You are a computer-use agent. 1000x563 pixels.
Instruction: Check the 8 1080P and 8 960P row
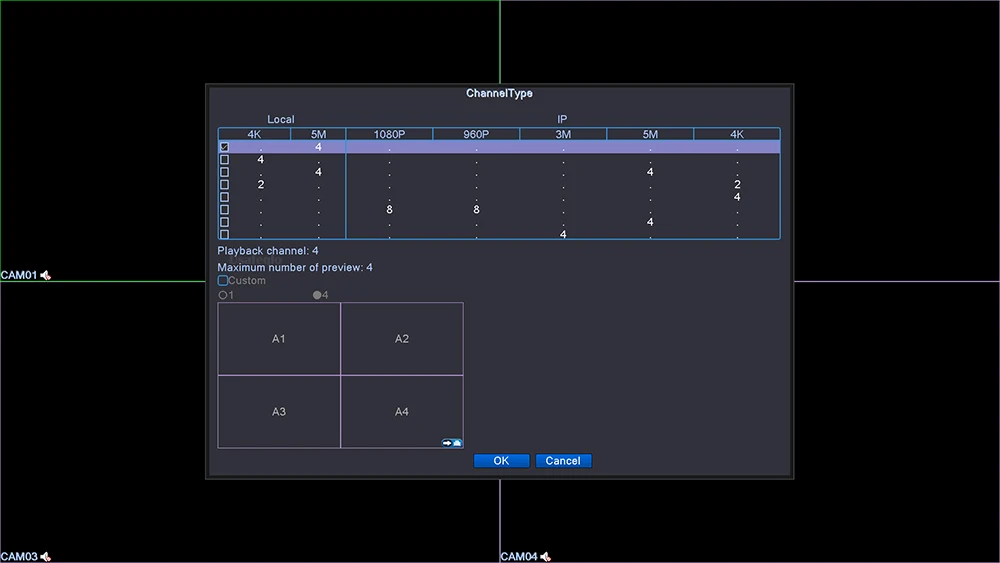point(224,209)
